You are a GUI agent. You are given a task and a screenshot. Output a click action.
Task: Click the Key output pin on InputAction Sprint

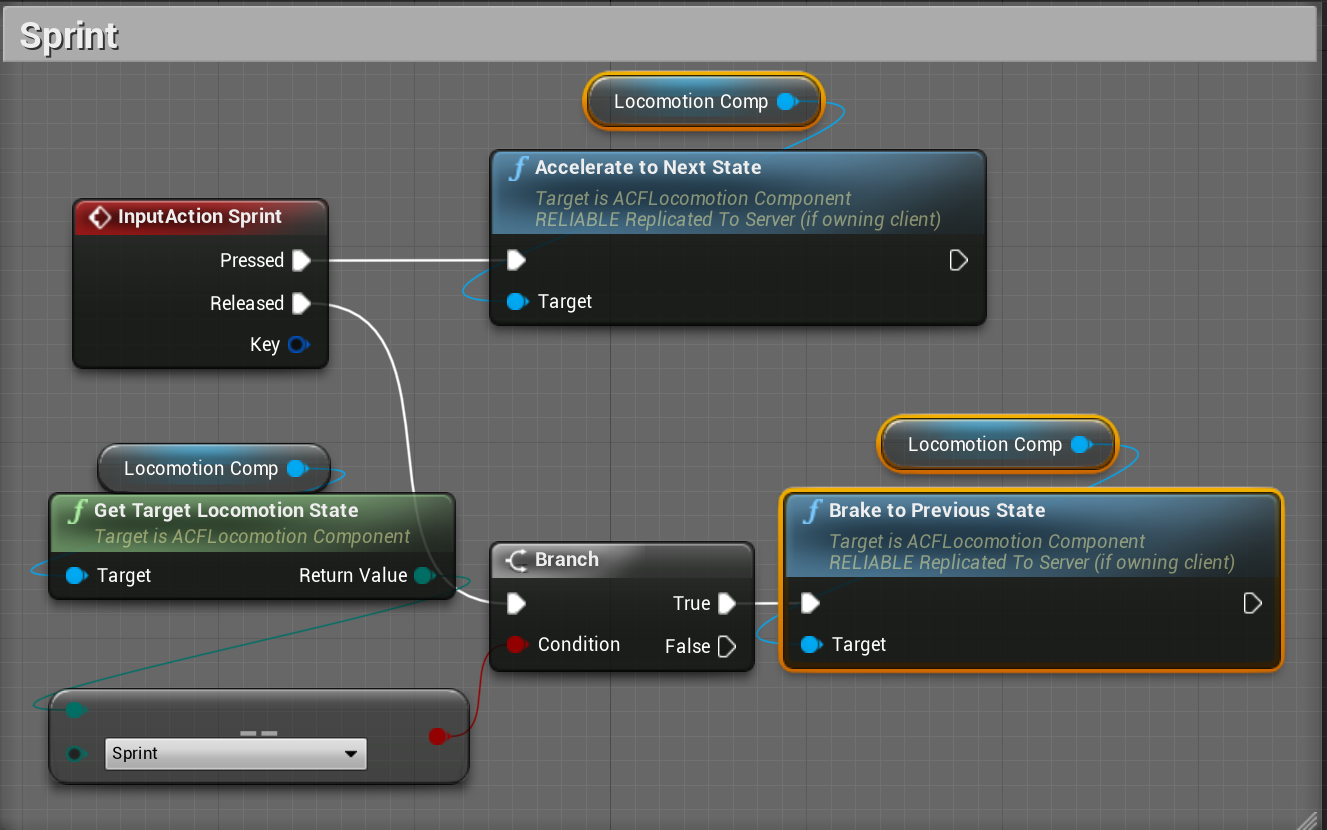[298, 345]
